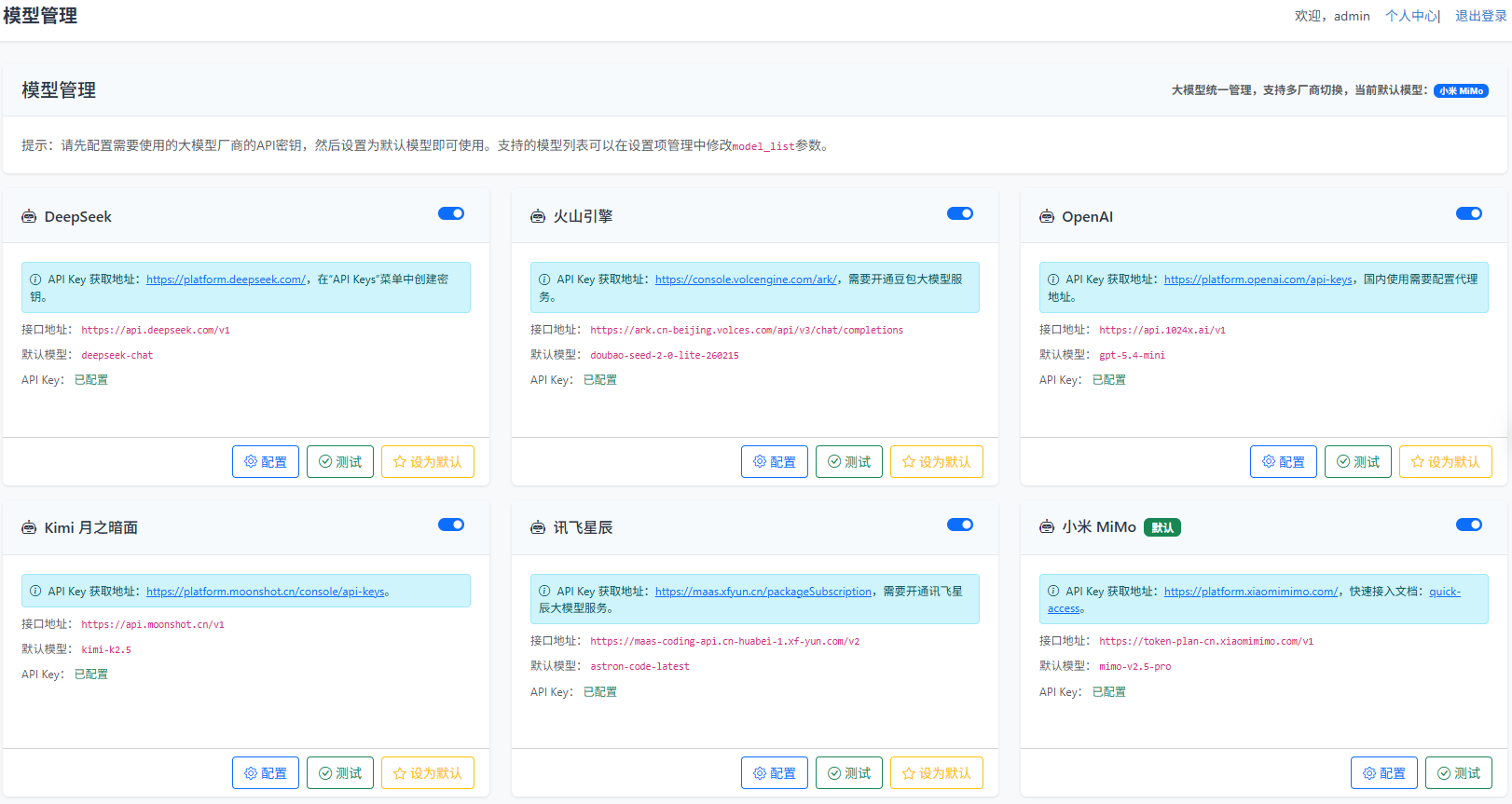Image resolution: width=1512 pixels, height=804 pixels.
Task: Click the robot icon beside DeepSeek
Action: pos(29,217)
